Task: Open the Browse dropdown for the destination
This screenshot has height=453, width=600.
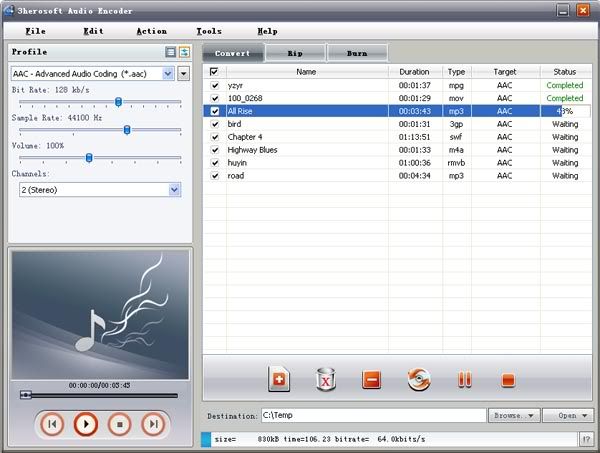Action: pos(515,415)
